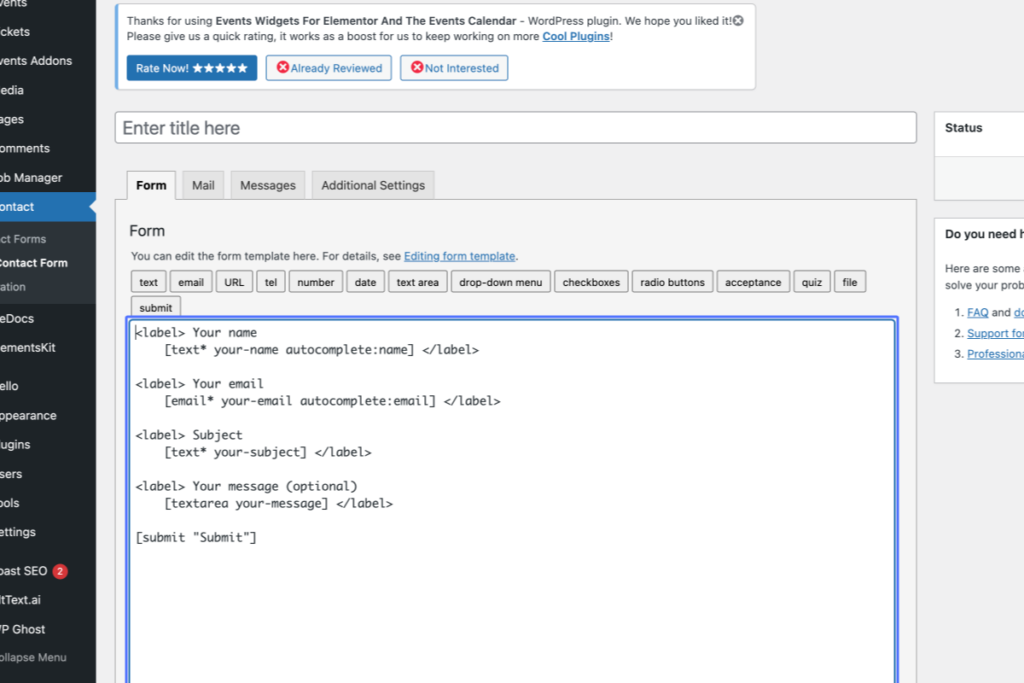Open the Professional services link

point(995,354)
